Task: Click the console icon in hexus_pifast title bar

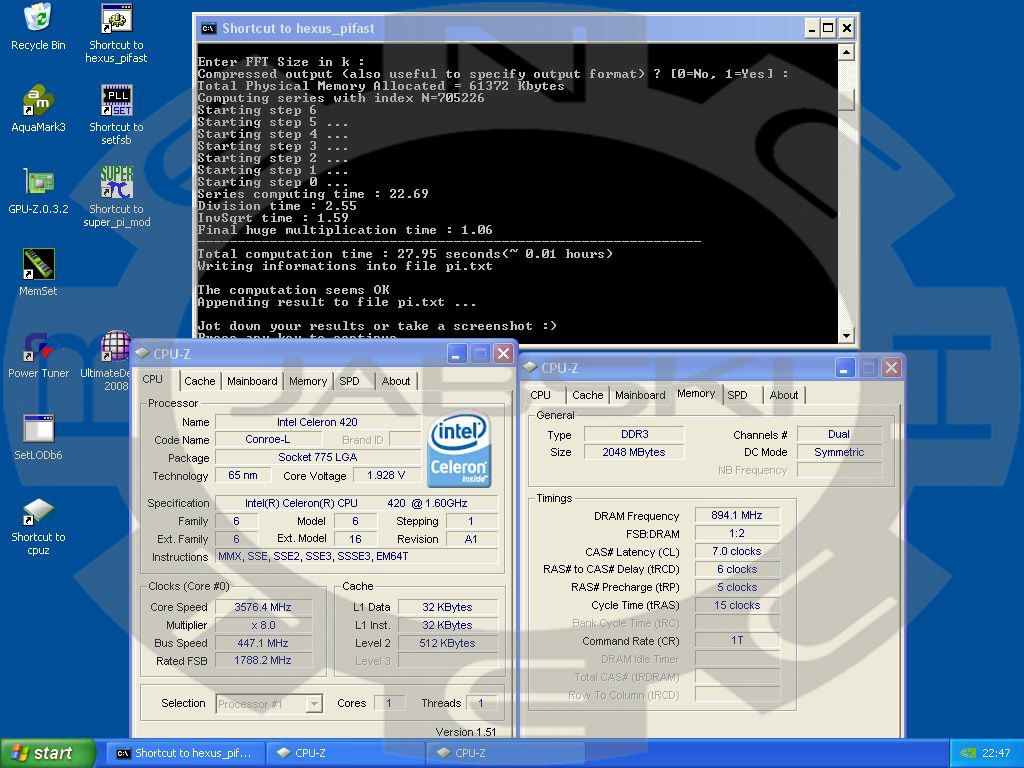Action: 208,28
